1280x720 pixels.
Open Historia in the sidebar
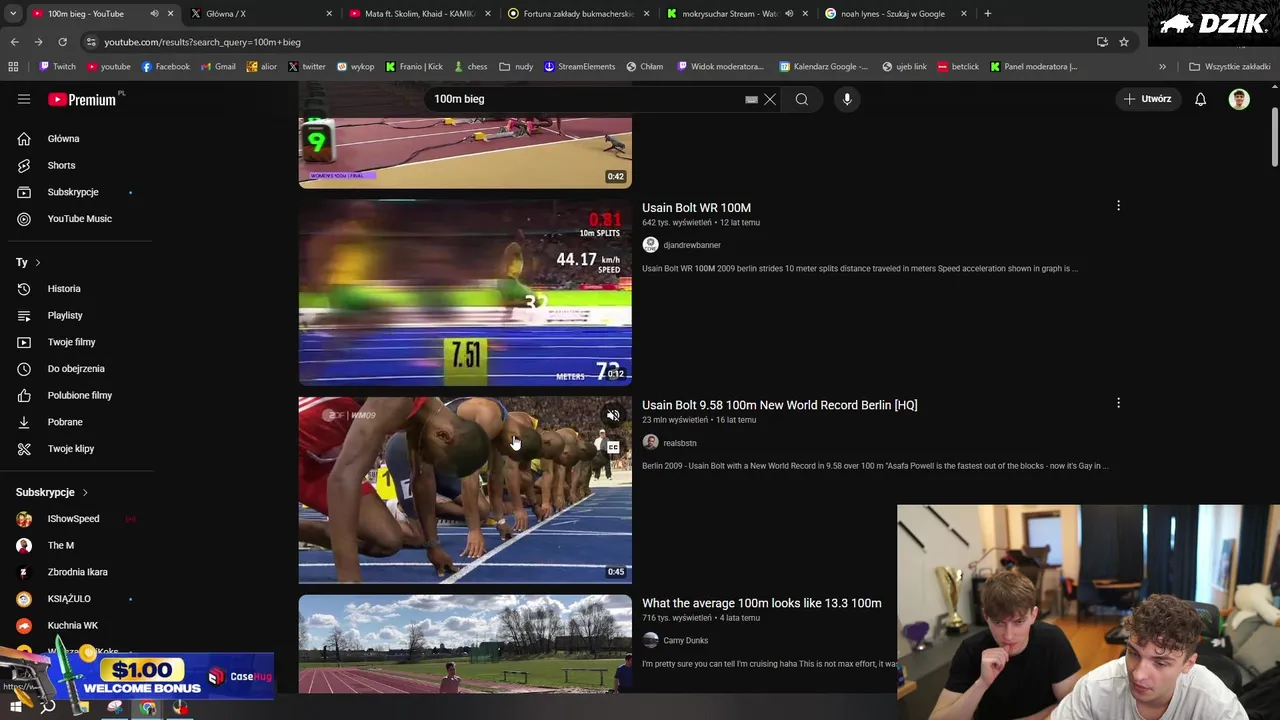click(64, 289)
